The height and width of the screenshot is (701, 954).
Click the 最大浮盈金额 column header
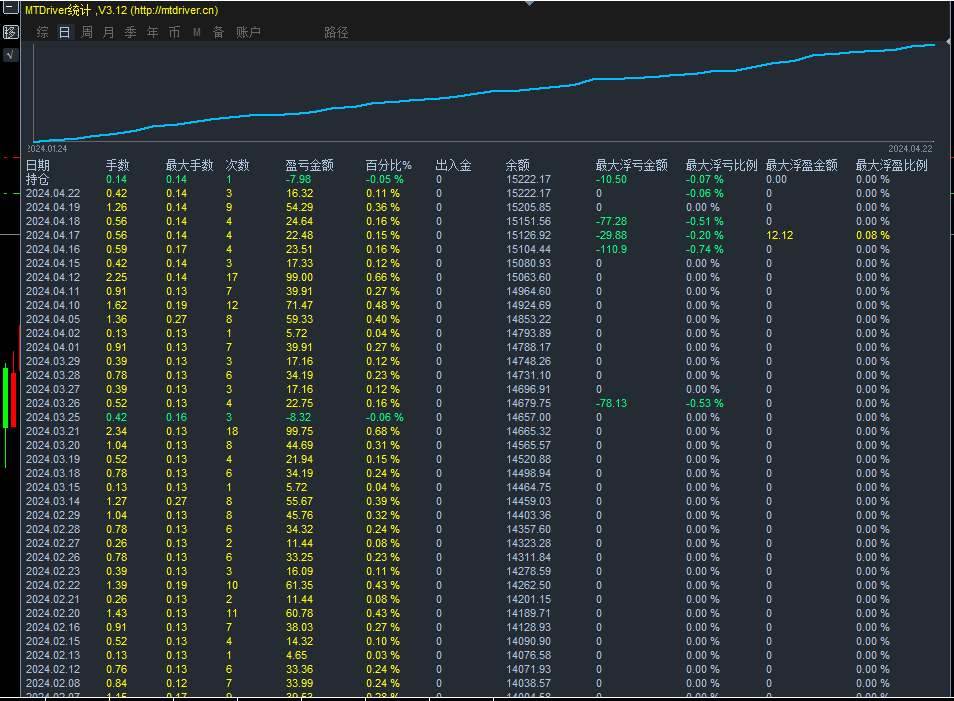tap(801, 166)
